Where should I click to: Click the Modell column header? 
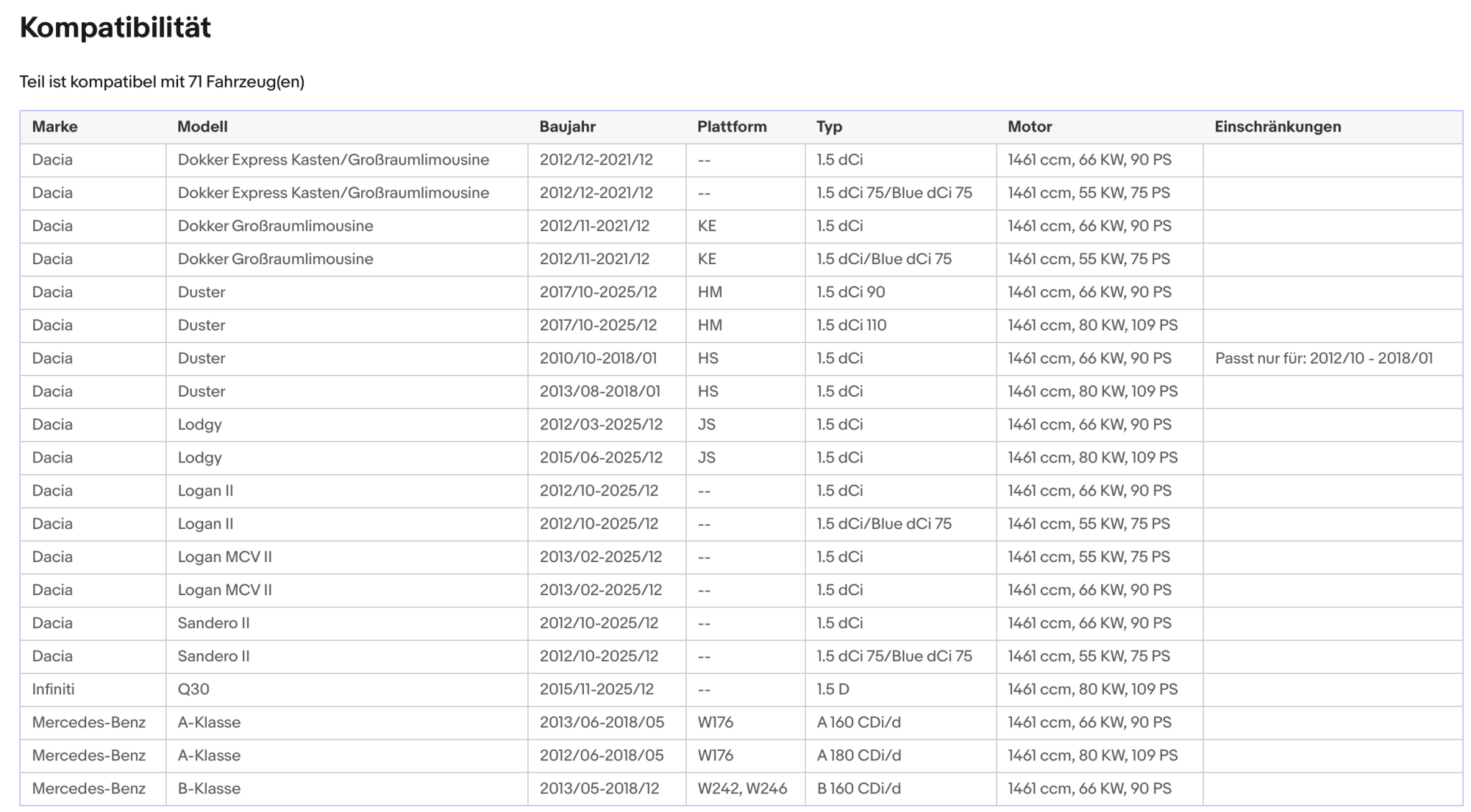(x=203, y=126)
